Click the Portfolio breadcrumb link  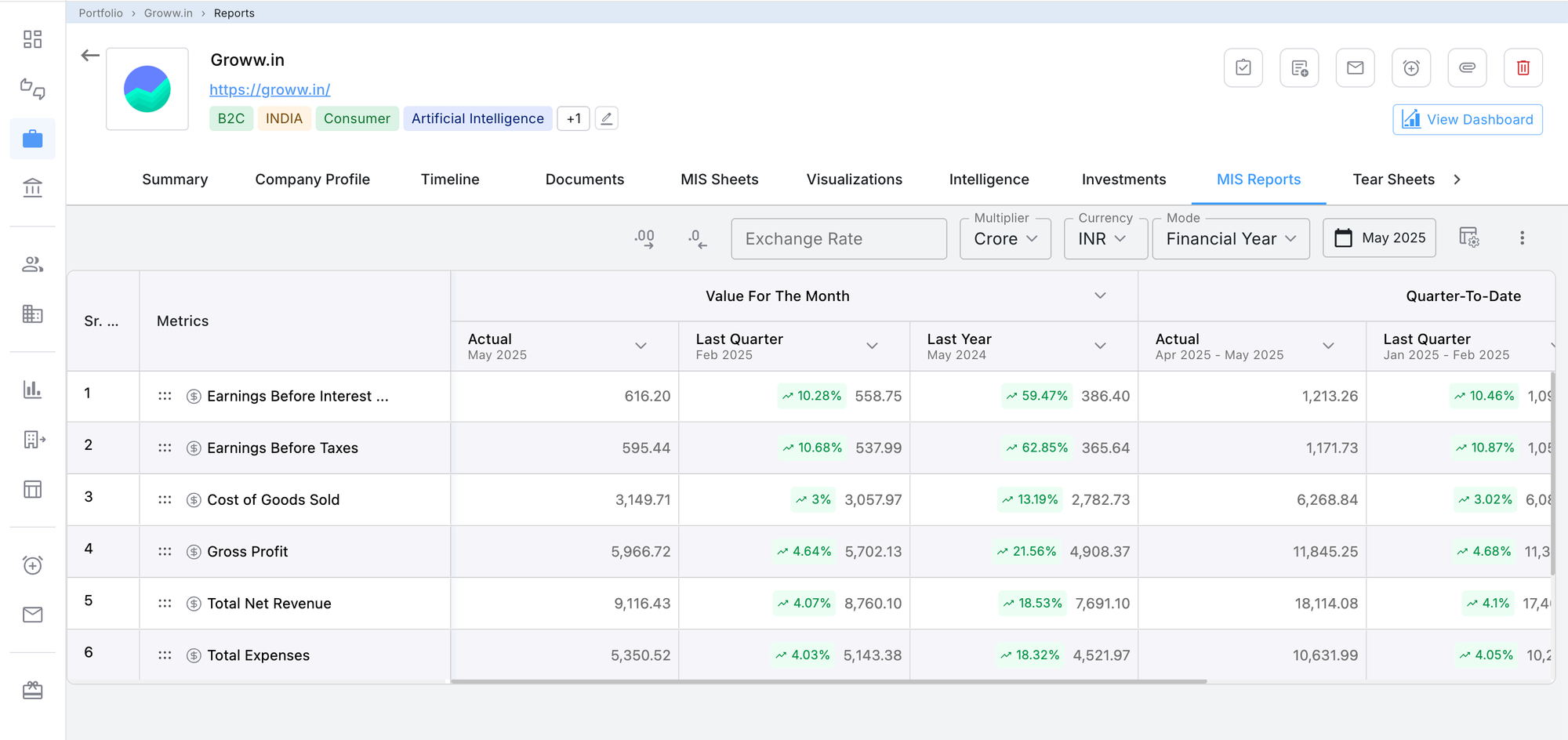[100, 13]
